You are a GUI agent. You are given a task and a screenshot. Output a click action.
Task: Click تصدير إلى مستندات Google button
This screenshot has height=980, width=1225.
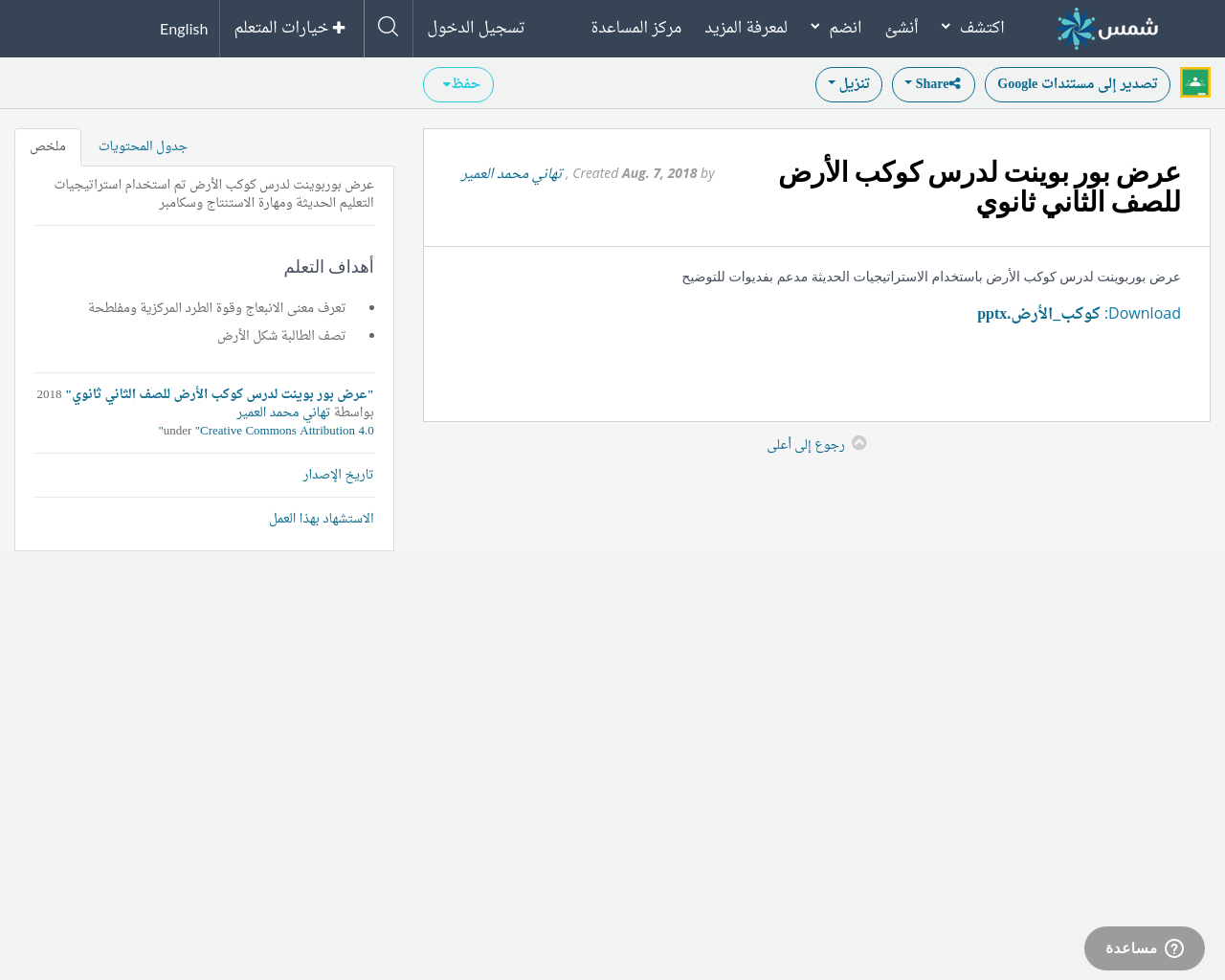point(1077,84)
